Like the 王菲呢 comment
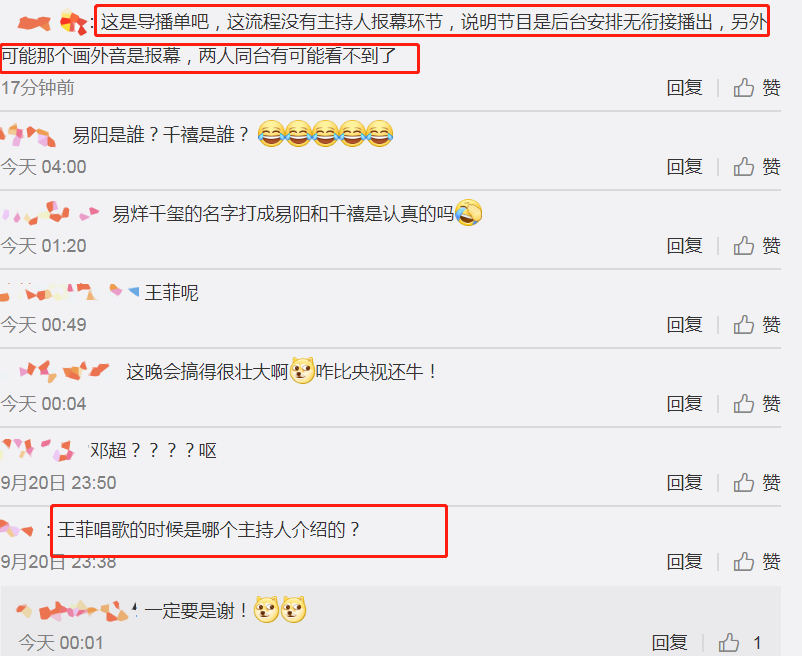Screen dimensions: 802x656 pyautogui.click(x=756, y=325)
